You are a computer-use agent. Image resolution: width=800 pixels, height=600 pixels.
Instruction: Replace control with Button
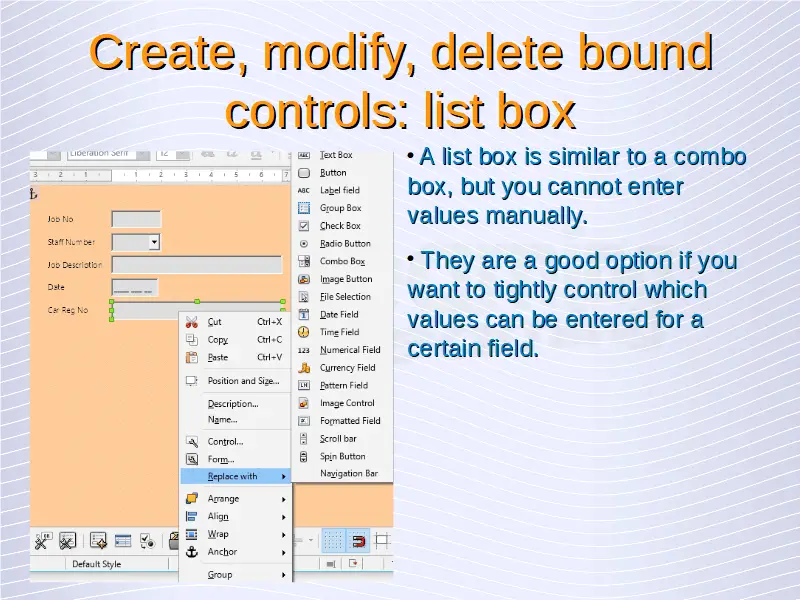click(342, 172)
